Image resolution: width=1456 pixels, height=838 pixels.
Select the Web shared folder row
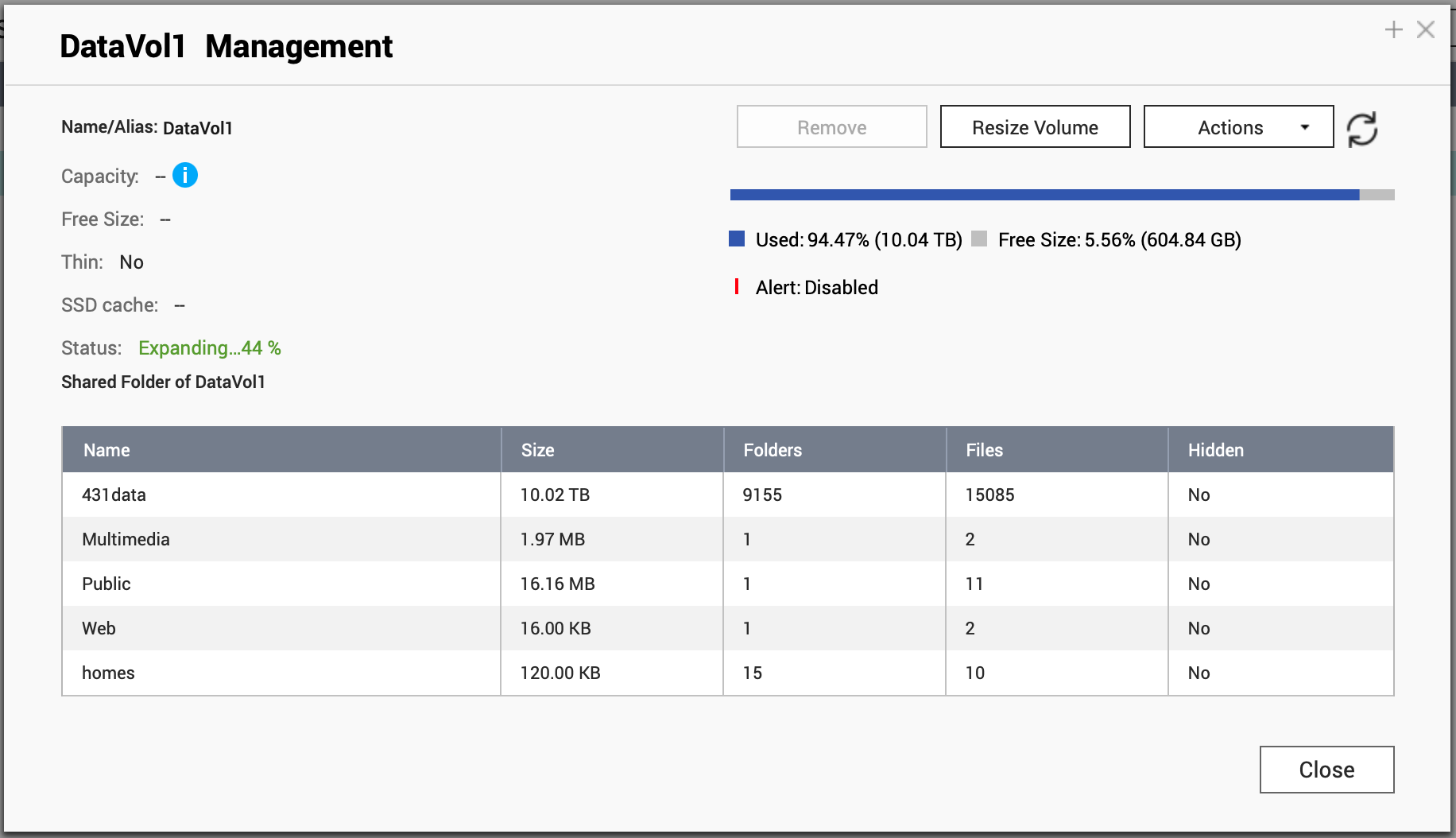[x=728, y=628]
